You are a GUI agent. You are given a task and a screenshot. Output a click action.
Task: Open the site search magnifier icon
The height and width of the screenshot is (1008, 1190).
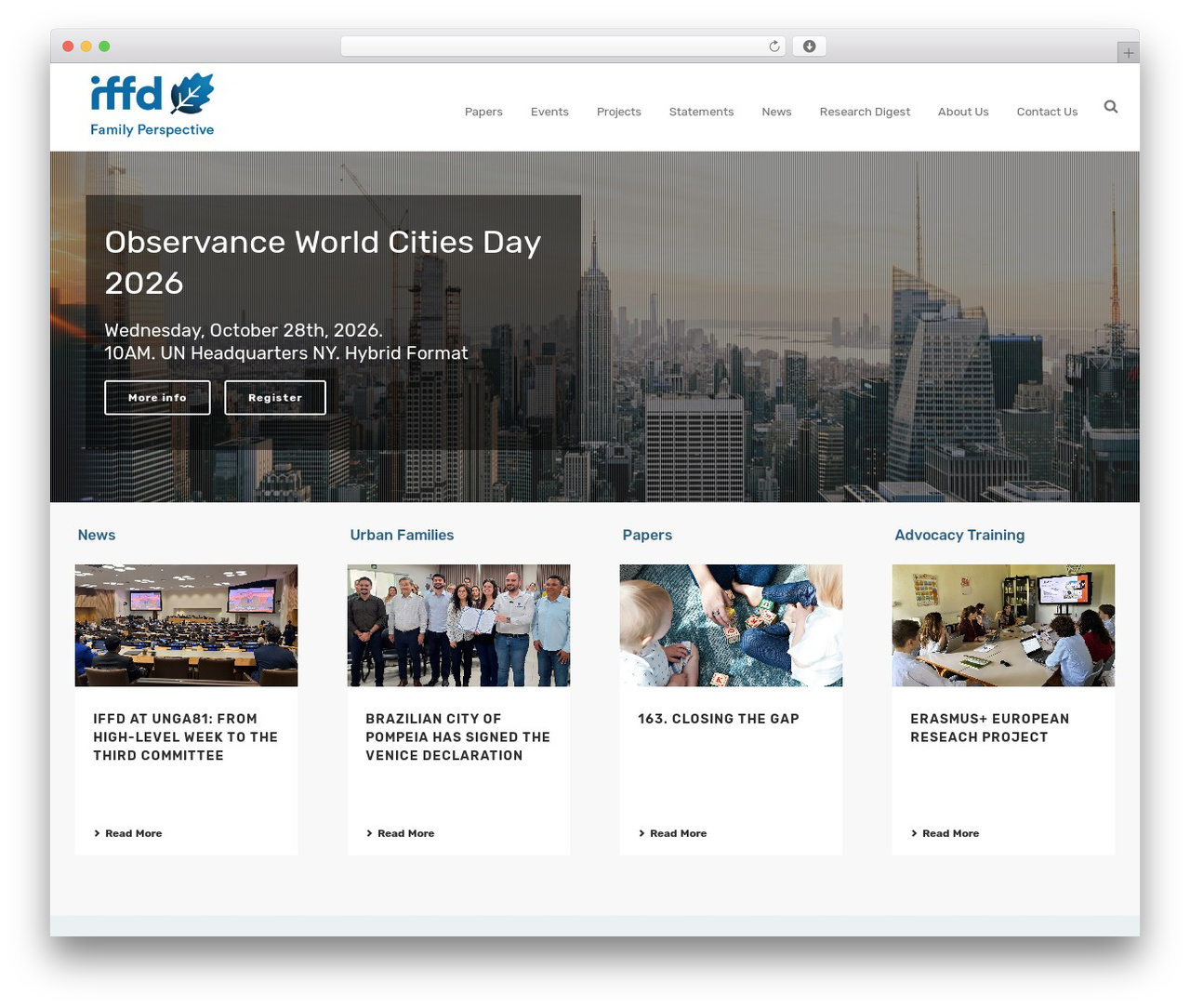1110,107
